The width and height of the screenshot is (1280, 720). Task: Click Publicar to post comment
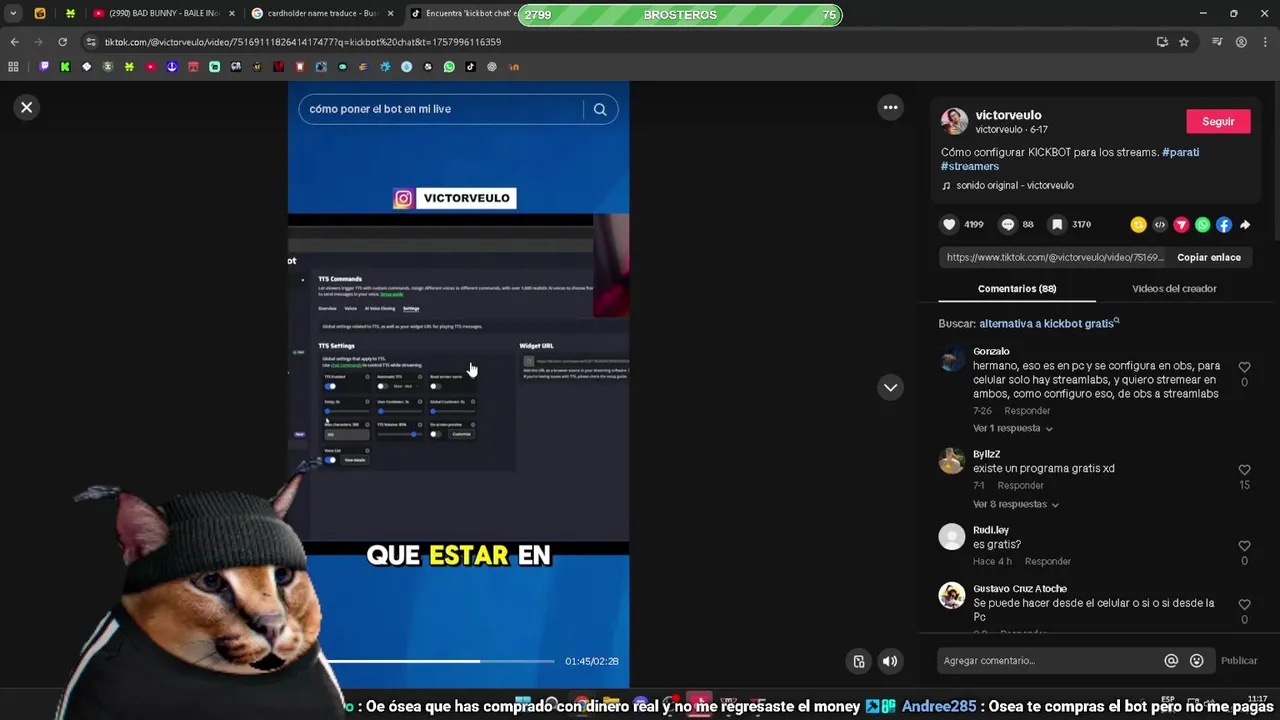coord(1239,661)
